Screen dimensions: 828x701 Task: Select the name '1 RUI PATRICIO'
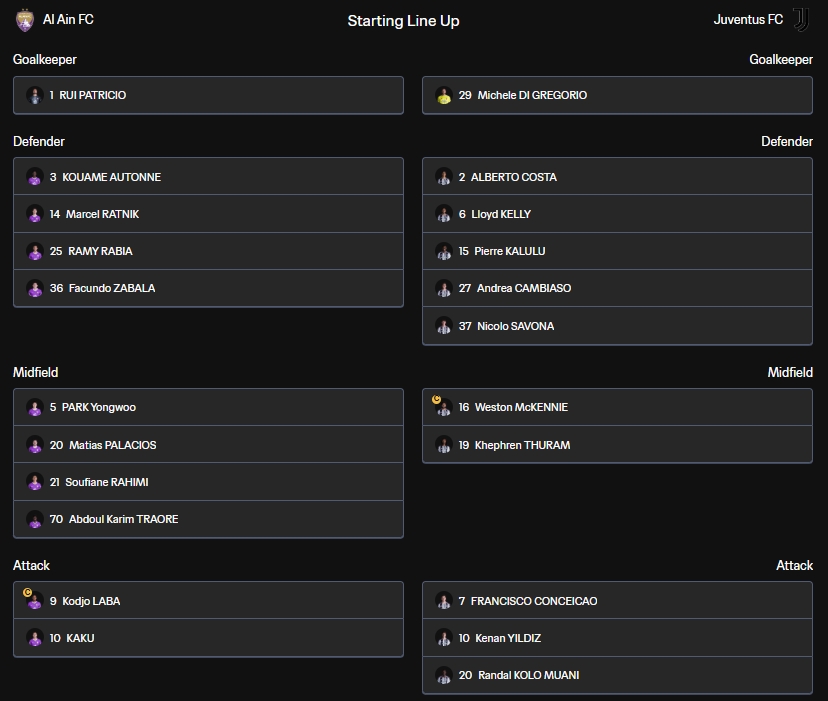[x=88, y=95]
